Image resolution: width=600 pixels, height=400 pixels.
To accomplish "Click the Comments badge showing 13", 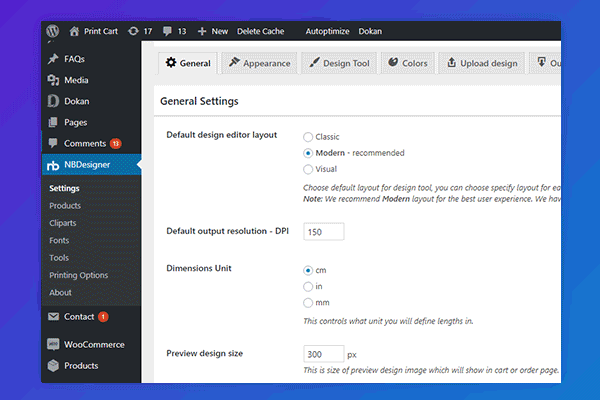I will (x=116, y=144).
